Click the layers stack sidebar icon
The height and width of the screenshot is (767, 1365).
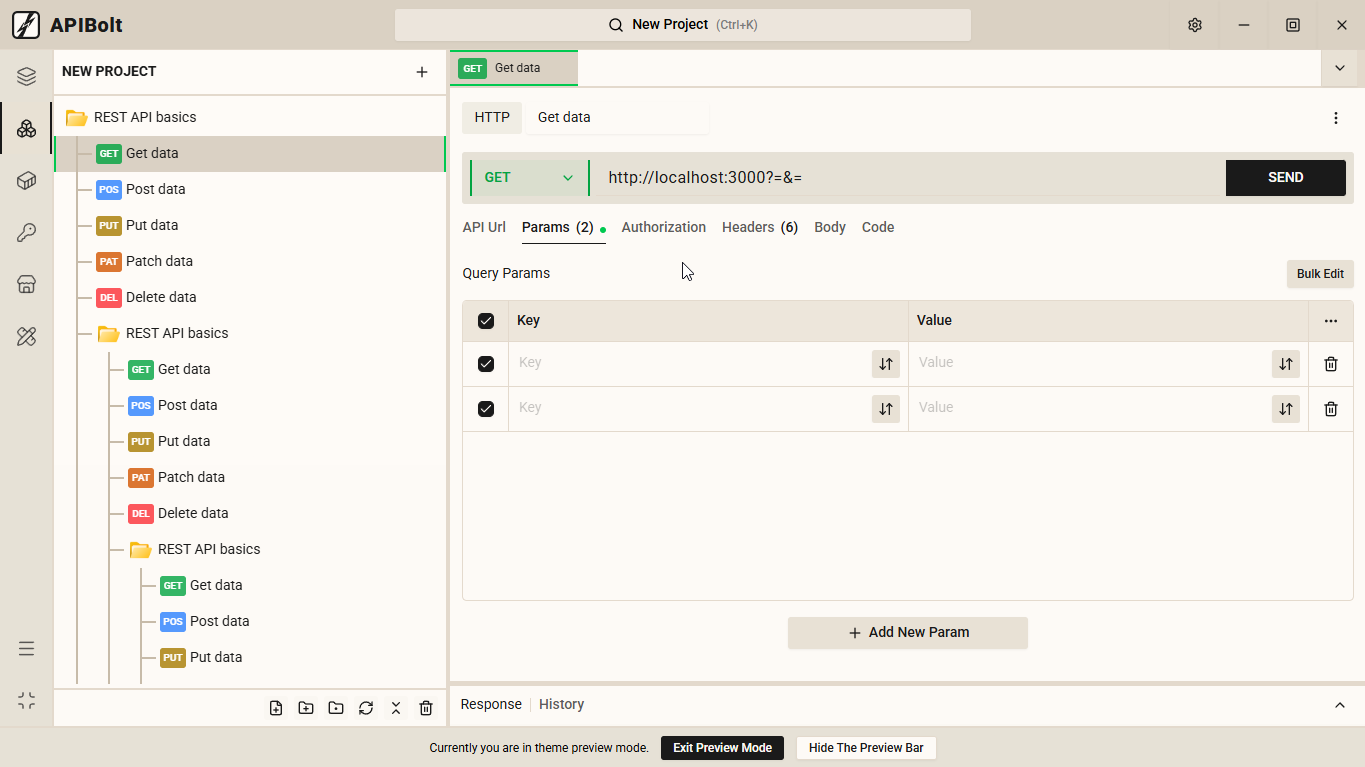coord(27,77)
